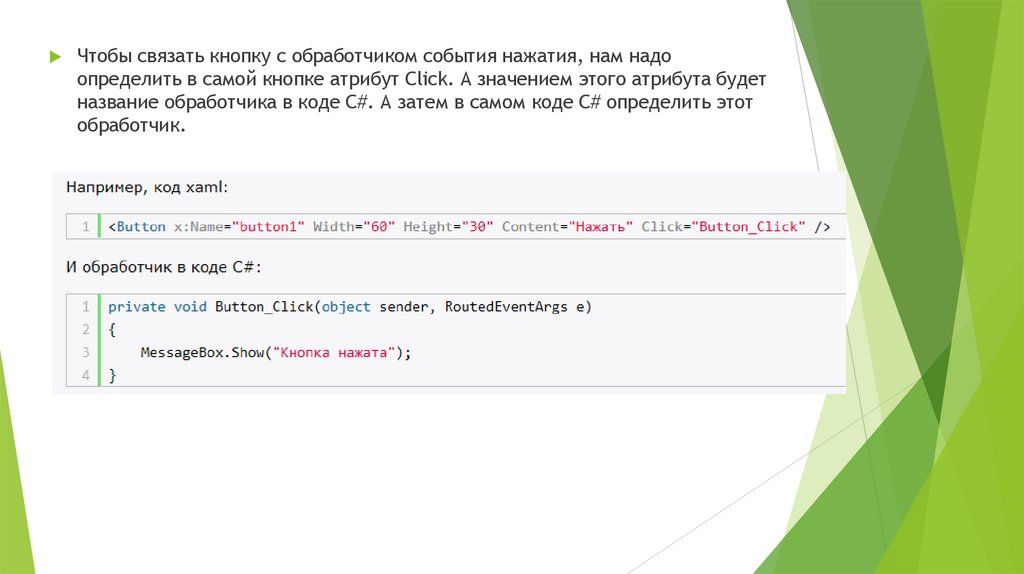Click line number 1 of xaml block
Screen dimensions: 1024x574
coord(86,227)
